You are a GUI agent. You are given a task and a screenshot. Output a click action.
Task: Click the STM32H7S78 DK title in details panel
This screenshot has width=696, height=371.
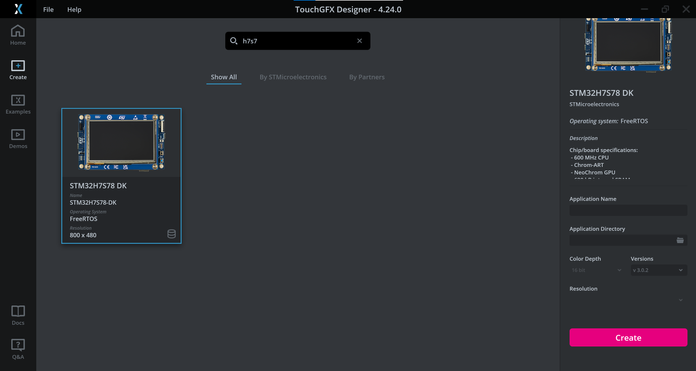click(601, 93)
